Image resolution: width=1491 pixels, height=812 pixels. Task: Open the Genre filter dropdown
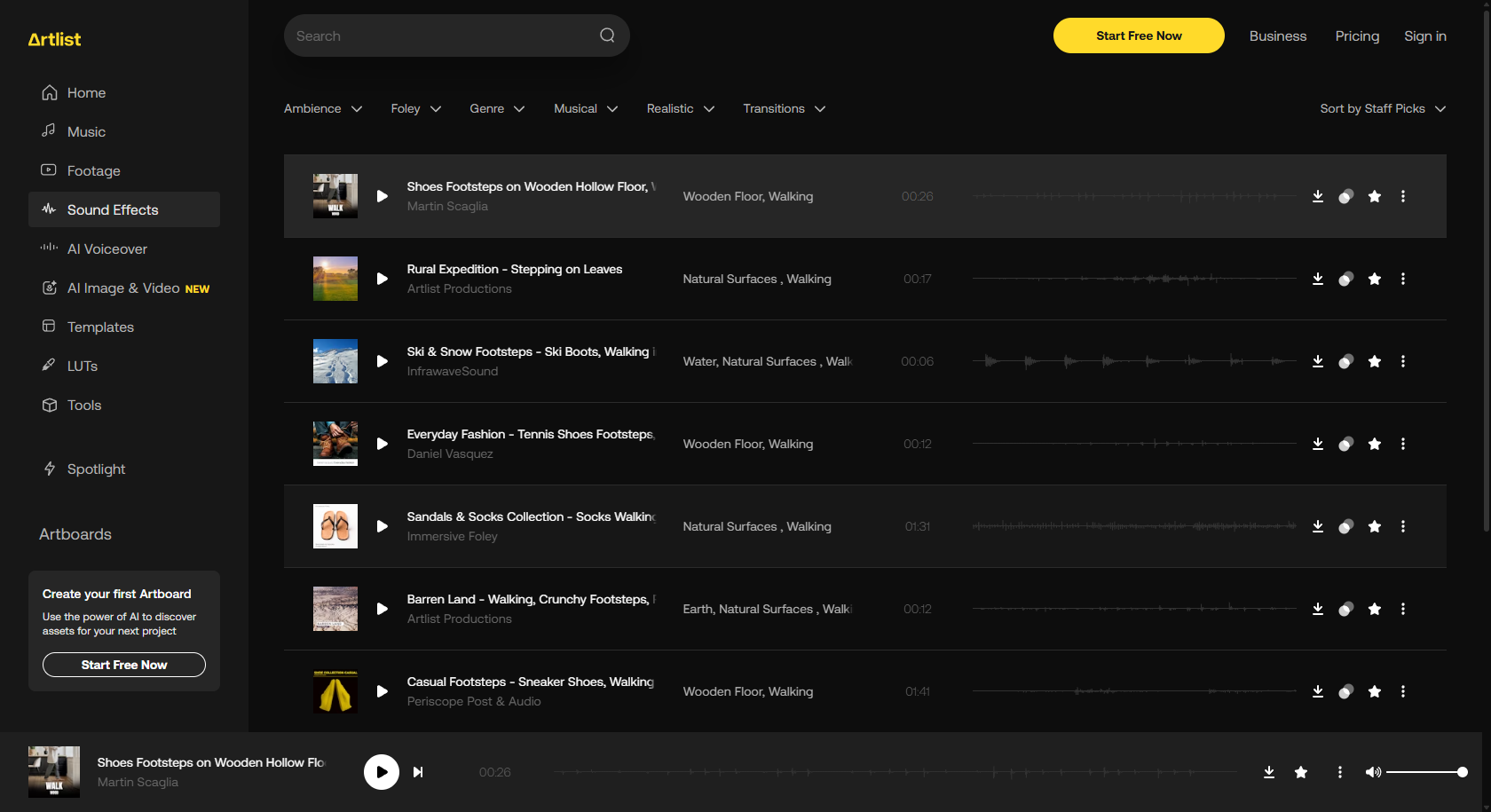pyautogui.click(x=496, y=108)
